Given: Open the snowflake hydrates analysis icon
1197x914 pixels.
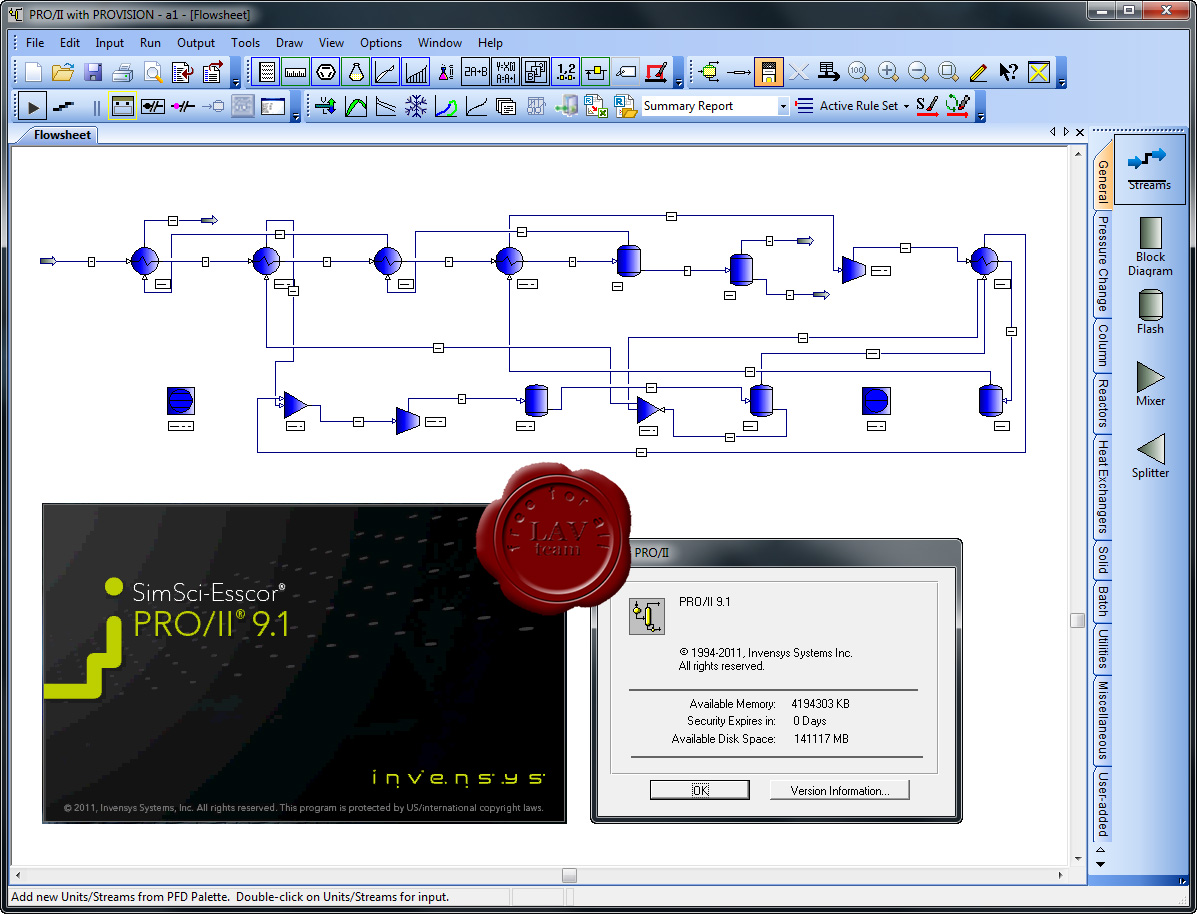Looking at the screenshot, I should (x=416, y=106).
